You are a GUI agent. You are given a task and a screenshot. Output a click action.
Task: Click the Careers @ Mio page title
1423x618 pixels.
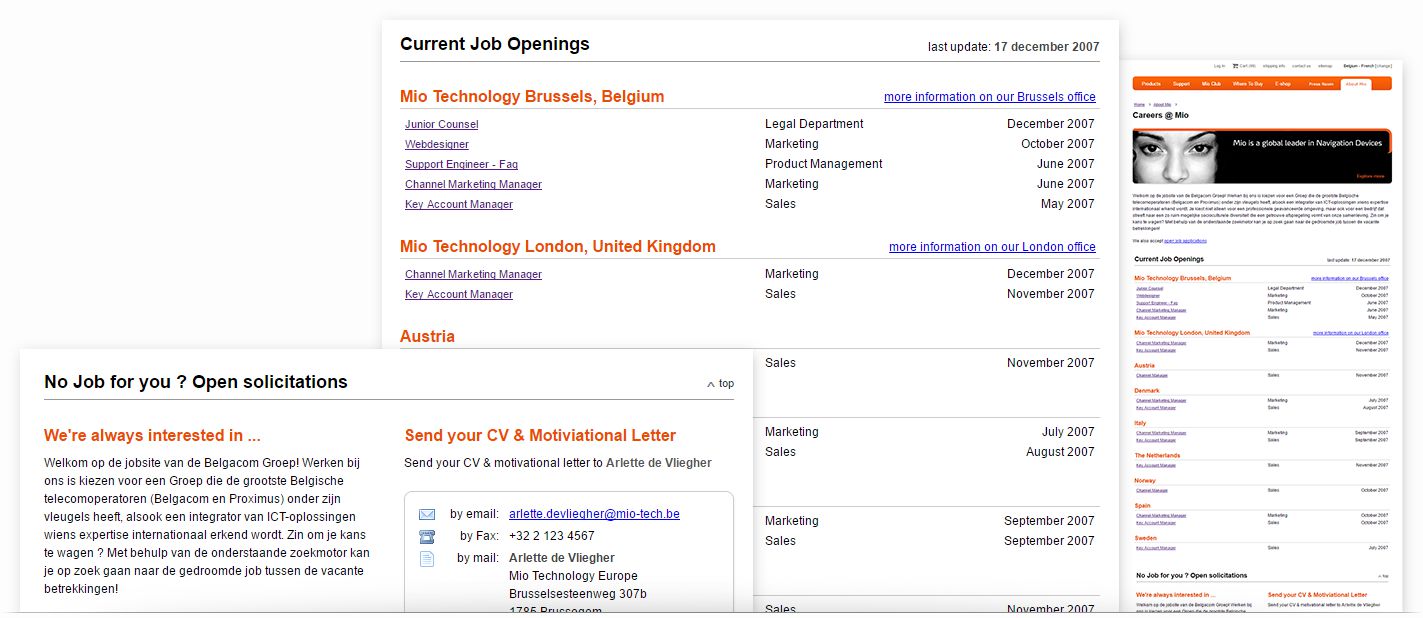coord(1161,116)
